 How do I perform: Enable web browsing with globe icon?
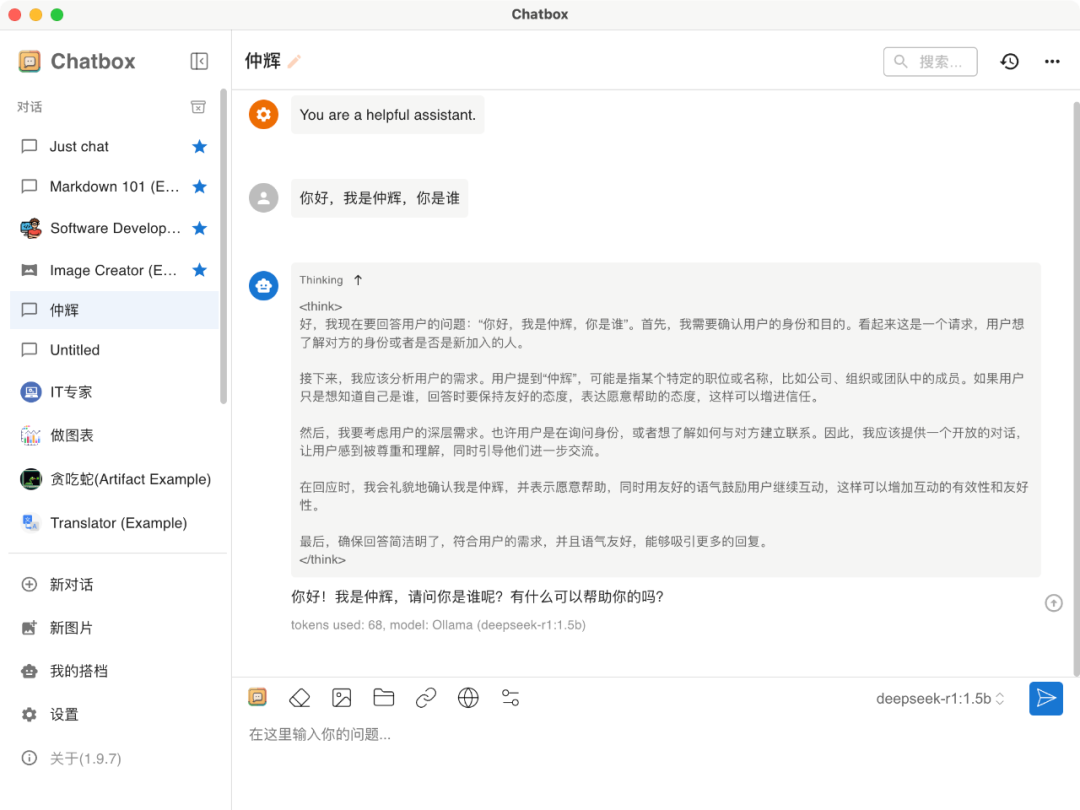(x=468, y=698)
